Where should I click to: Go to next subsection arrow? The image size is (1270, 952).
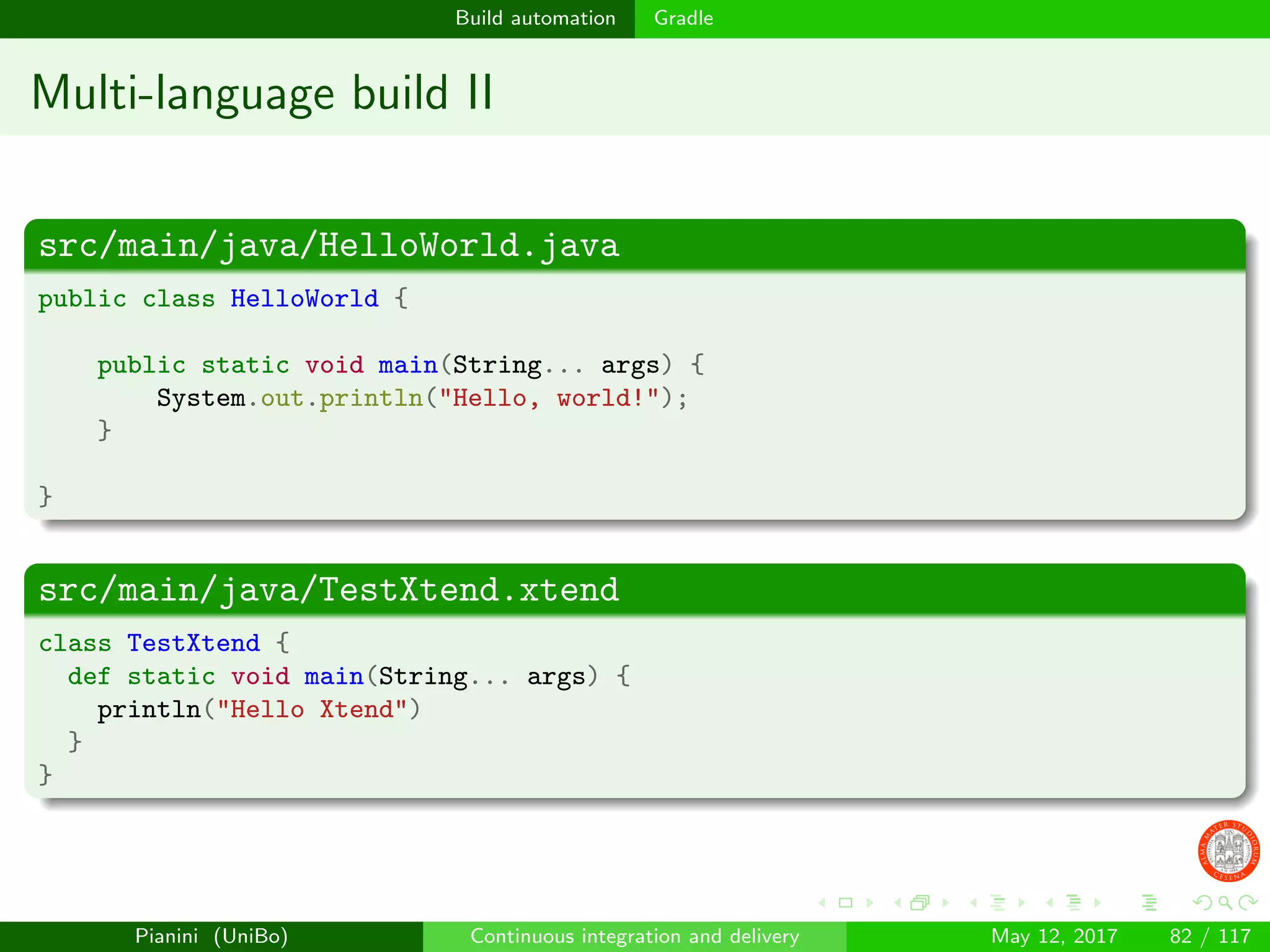pyautogui.click(x=1022, y=903)
